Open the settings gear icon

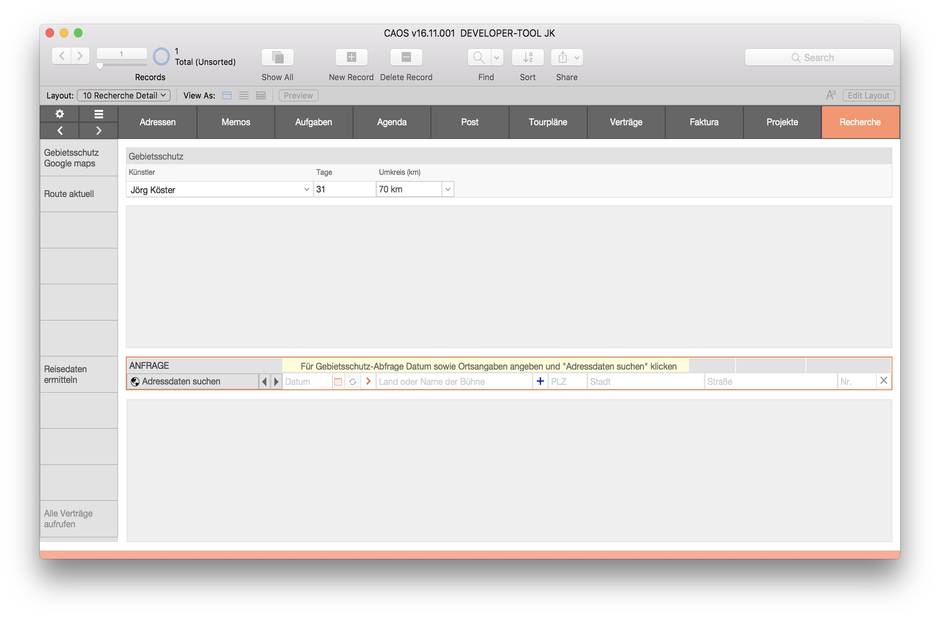[59, 114]
